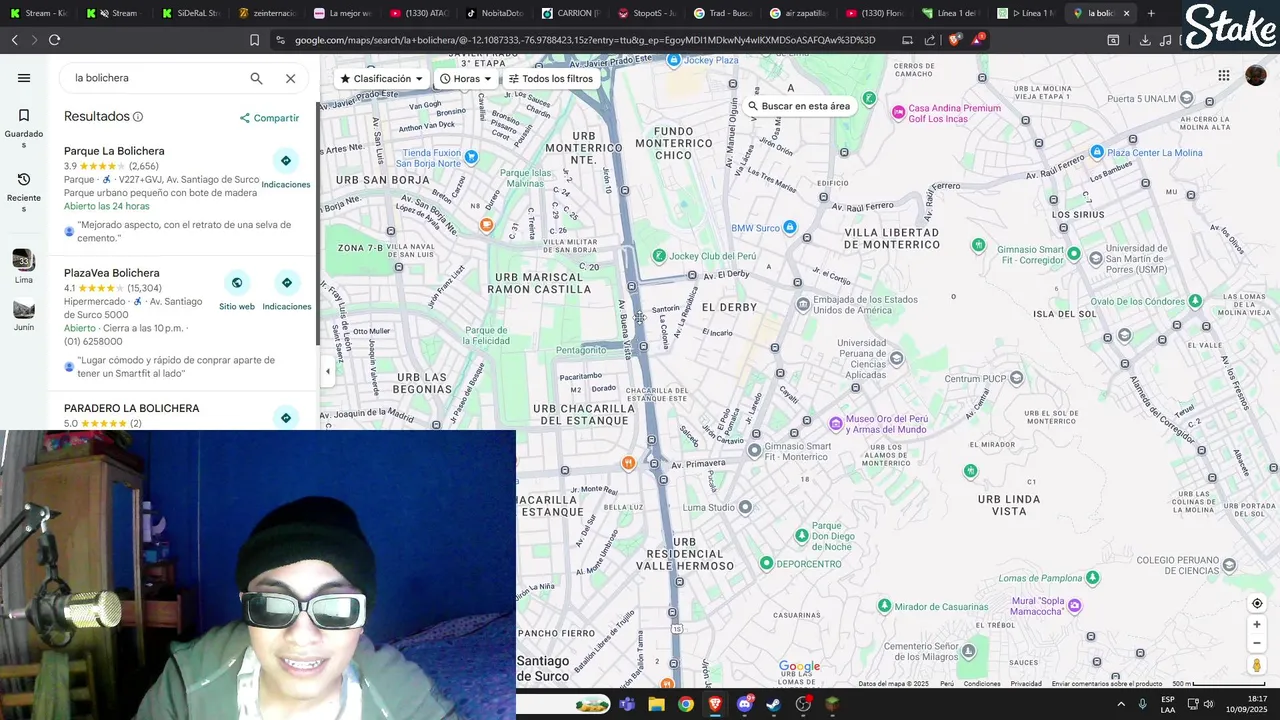Screen dimensions: 1280x720
Task: Open browser downloads icon
Action: [1145, 40]
